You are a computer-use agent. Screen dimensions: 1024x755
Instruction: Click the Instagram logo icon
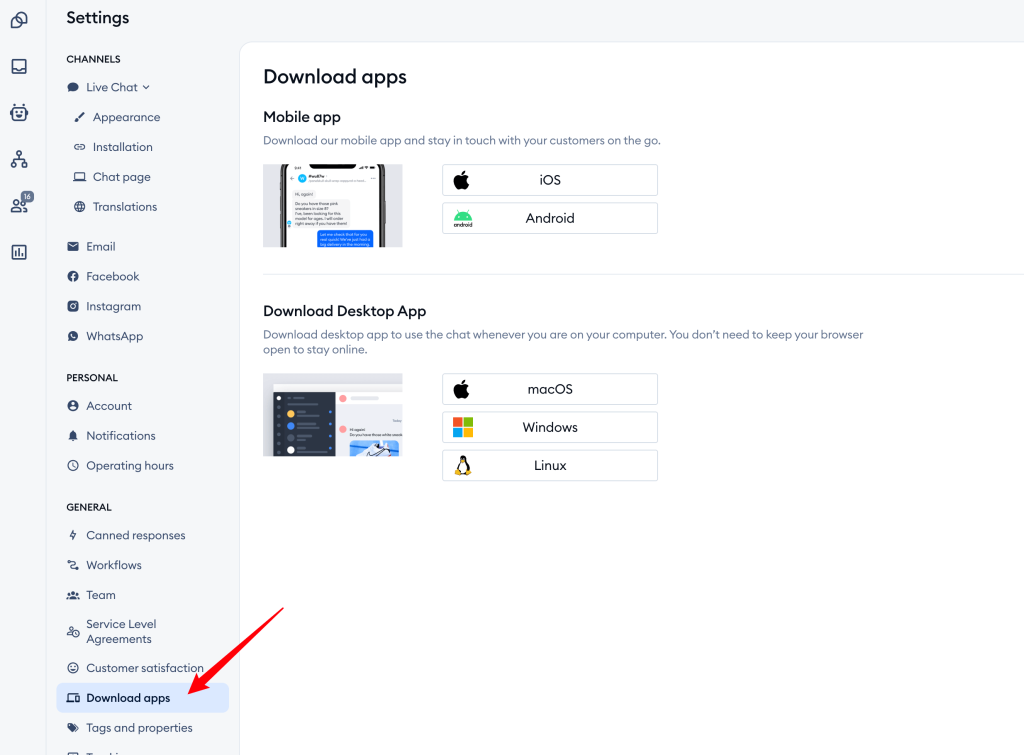[73, 306]
